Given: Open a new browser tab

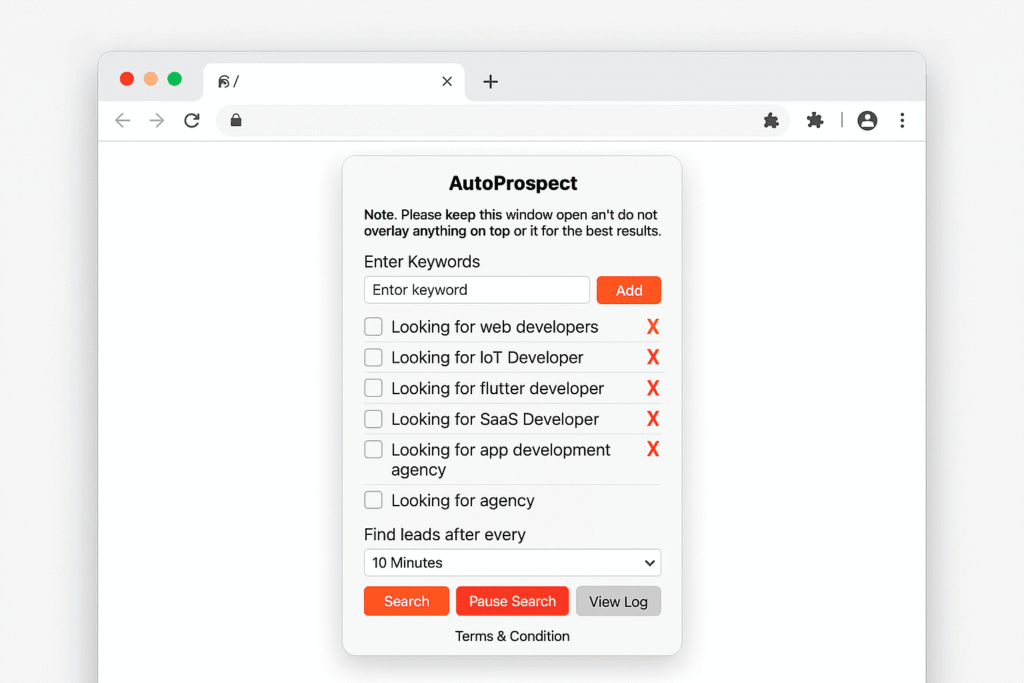Looking at the screenshot, I should pyautogui.click(x=490, y=82).
